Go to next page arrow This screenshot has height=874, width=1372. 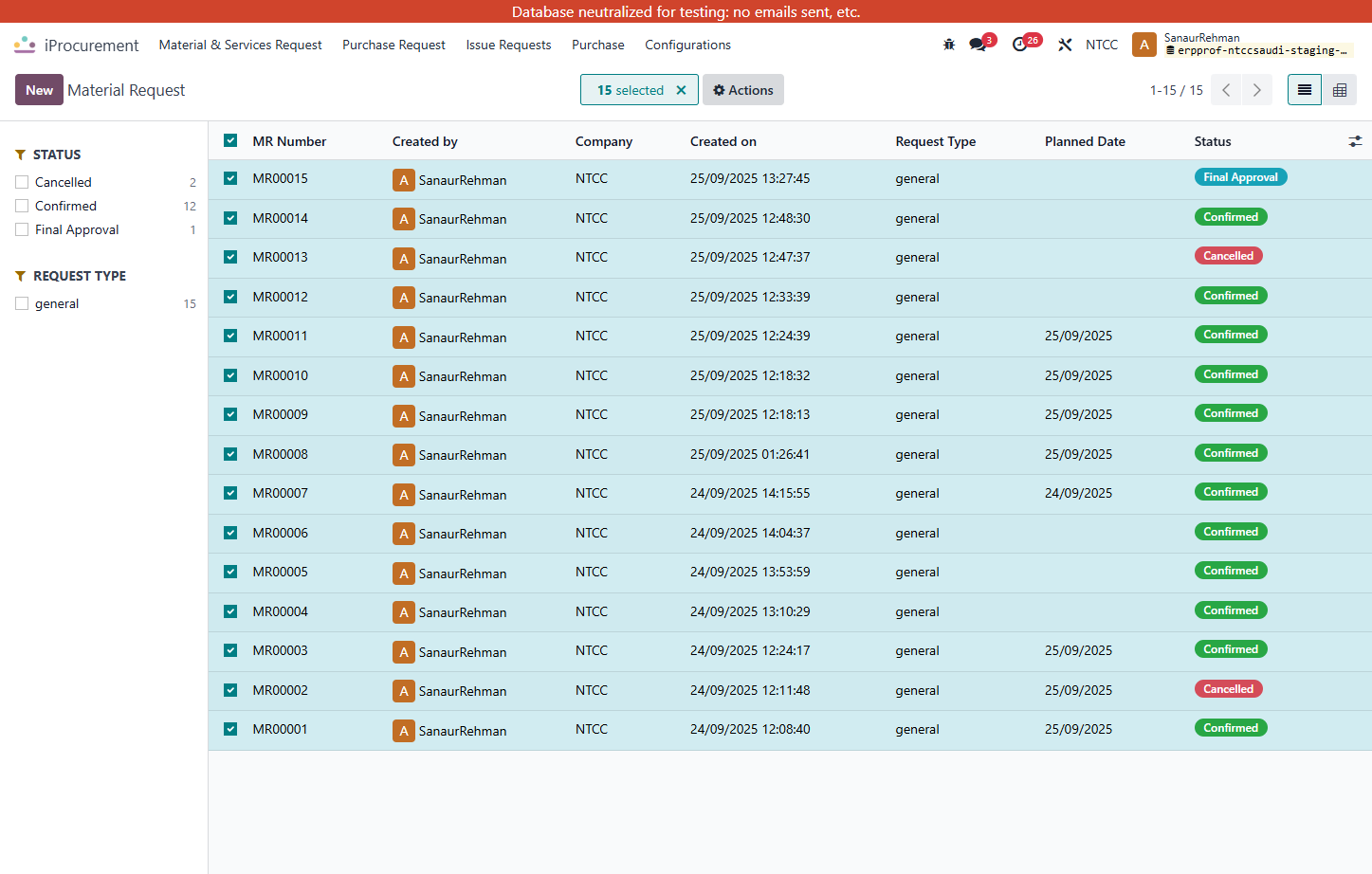click(1257, 90)
